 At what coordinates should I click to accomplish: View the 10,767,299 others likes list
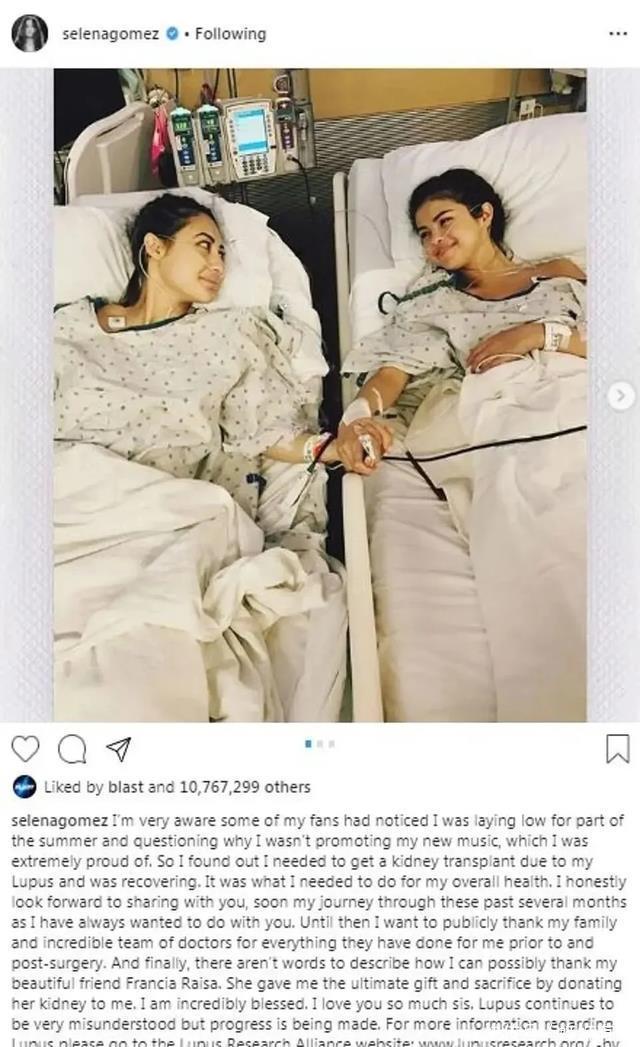tap(245, 787)
